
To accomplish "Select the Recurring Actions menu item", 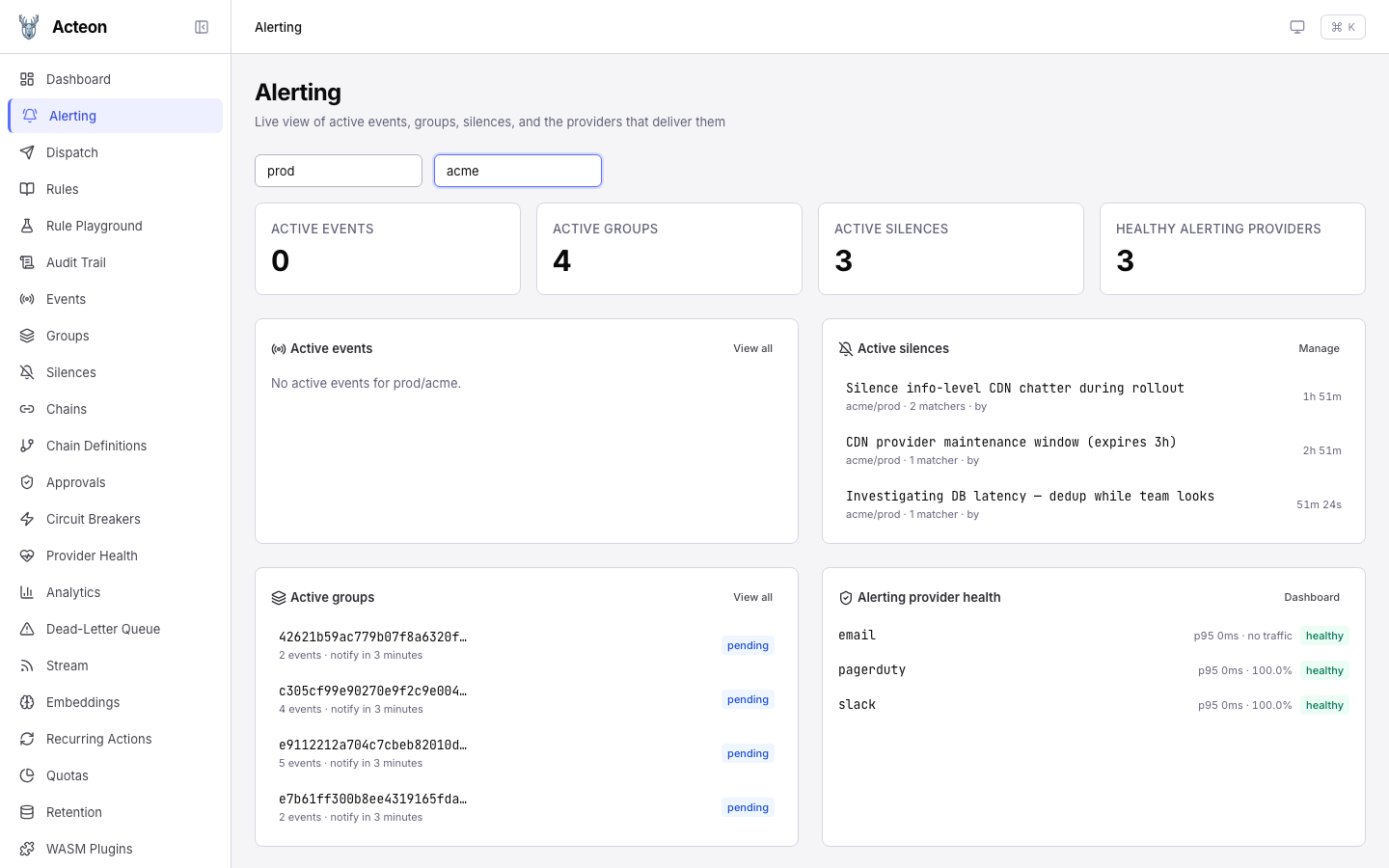I will [98, 739].
